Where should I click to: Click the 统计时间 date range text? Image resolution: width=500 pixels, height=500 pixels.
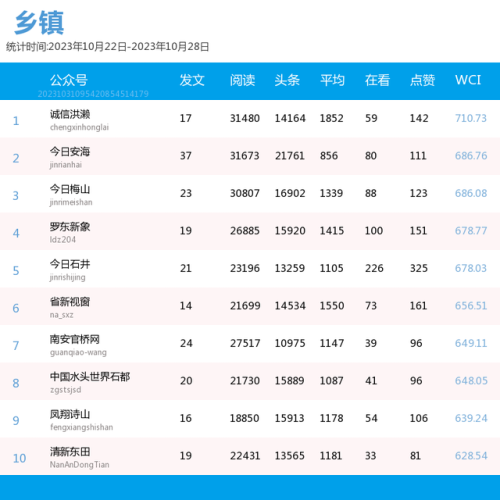click(107, 47)
